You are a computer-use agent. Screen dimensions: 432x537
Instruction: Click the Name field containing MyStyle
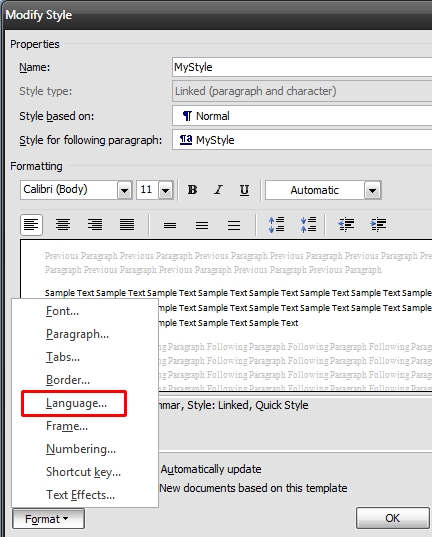(302, 67)
